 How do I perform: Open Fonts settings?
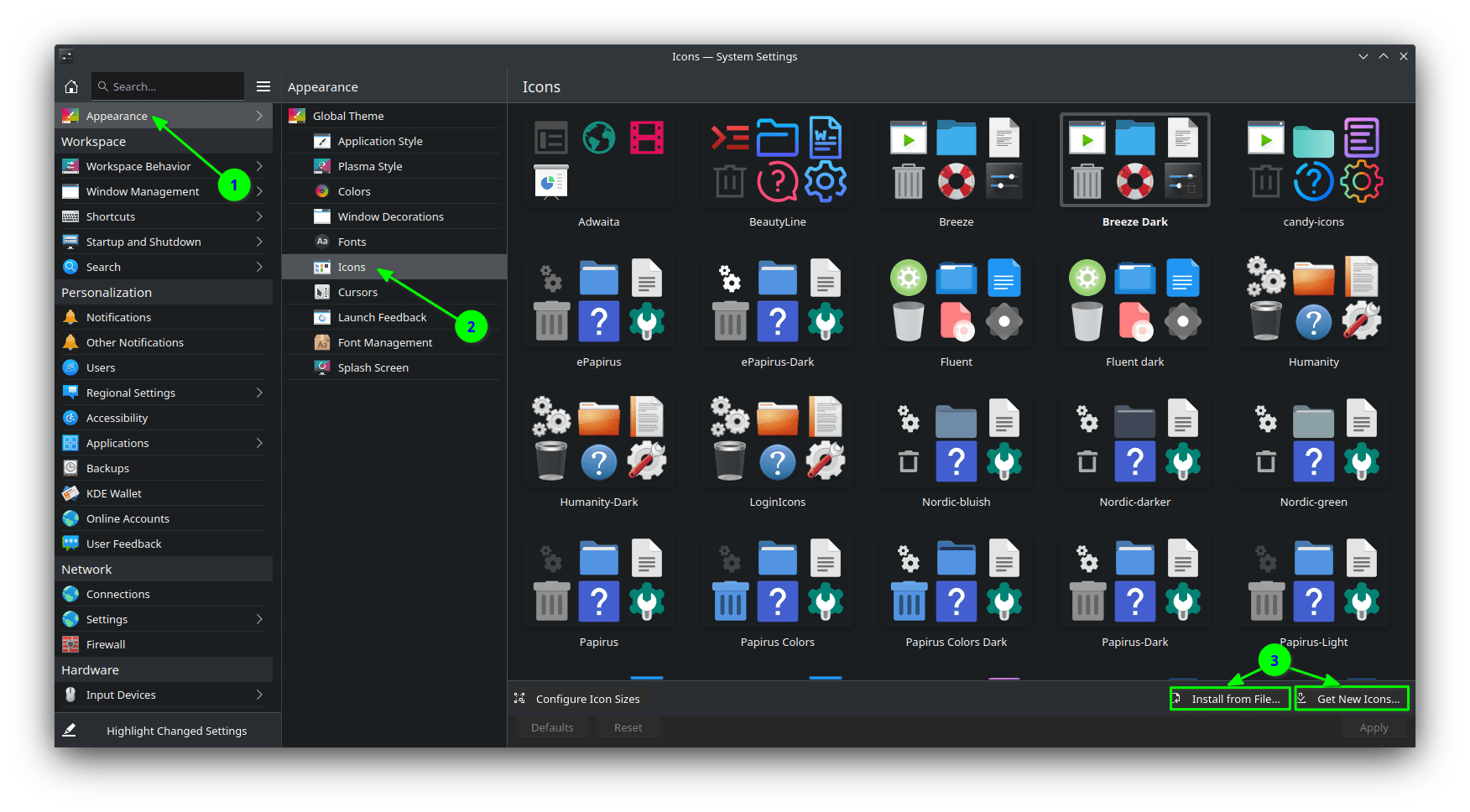coord(354,242)
